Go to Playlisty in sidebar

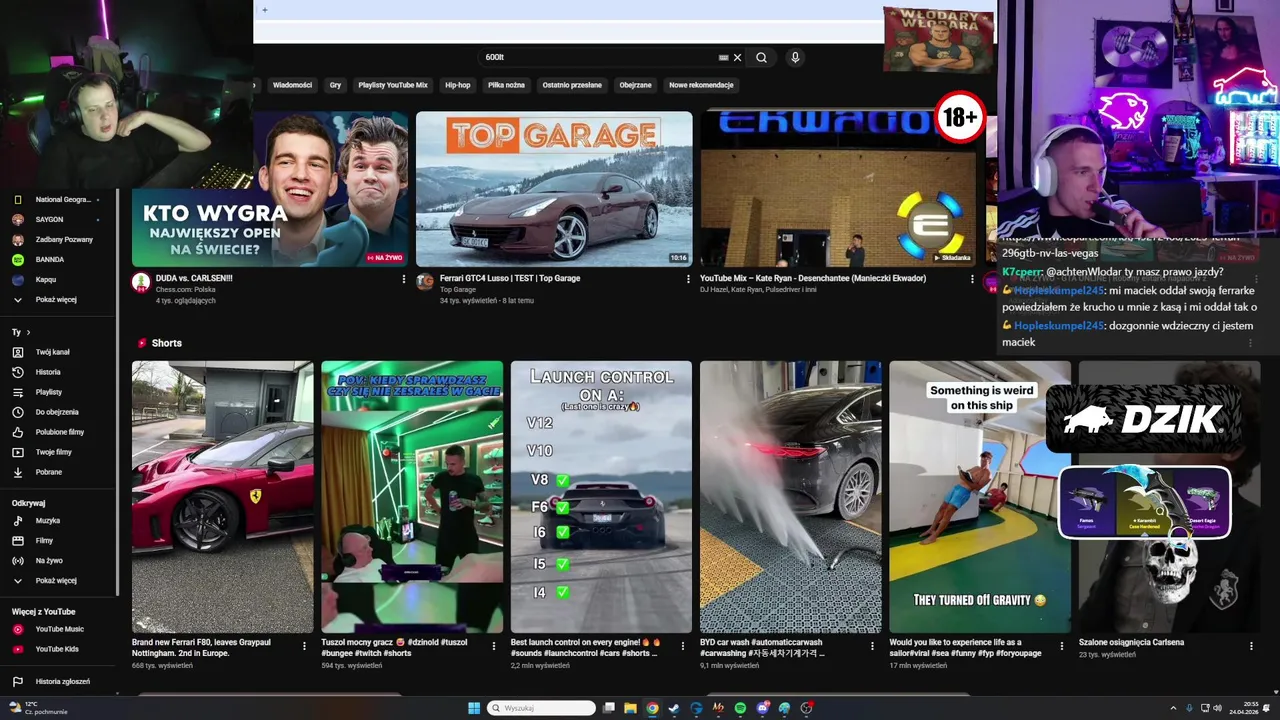48,392
